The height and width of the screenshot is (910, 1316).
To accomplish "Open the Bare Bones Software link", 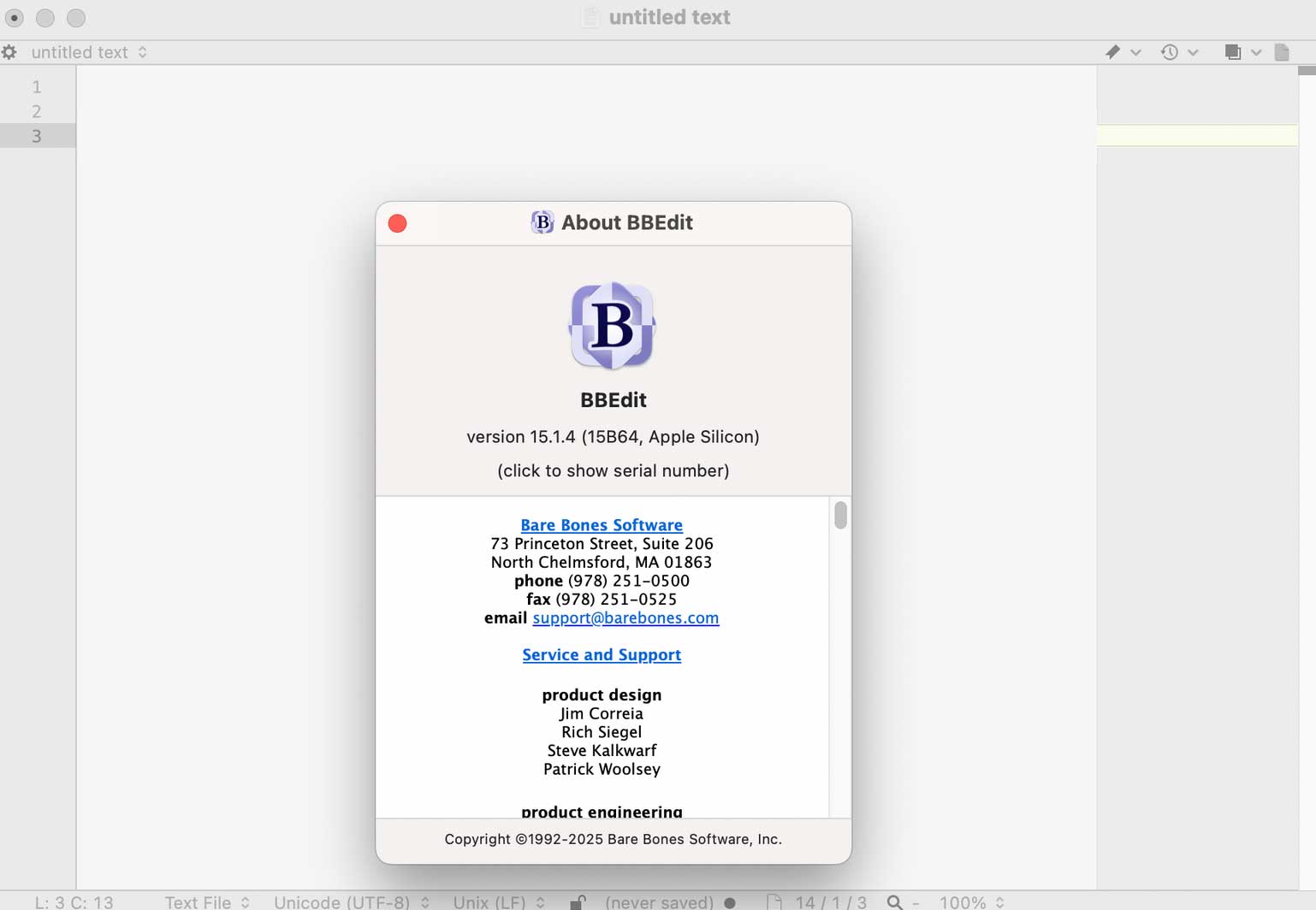I will coord(602,525).
